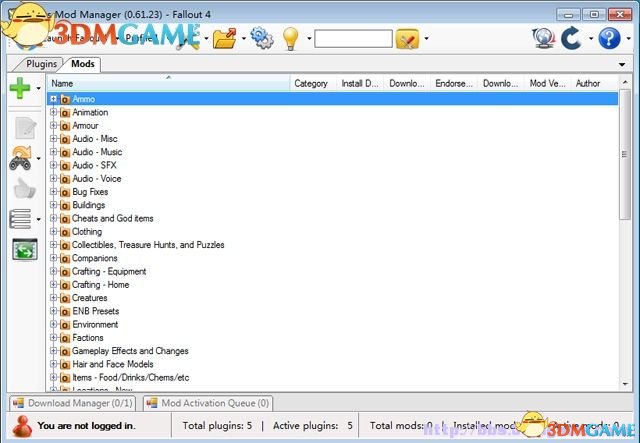
Task: Open dropdown arrow beside light bulb
Action: [x=309, y=38]
